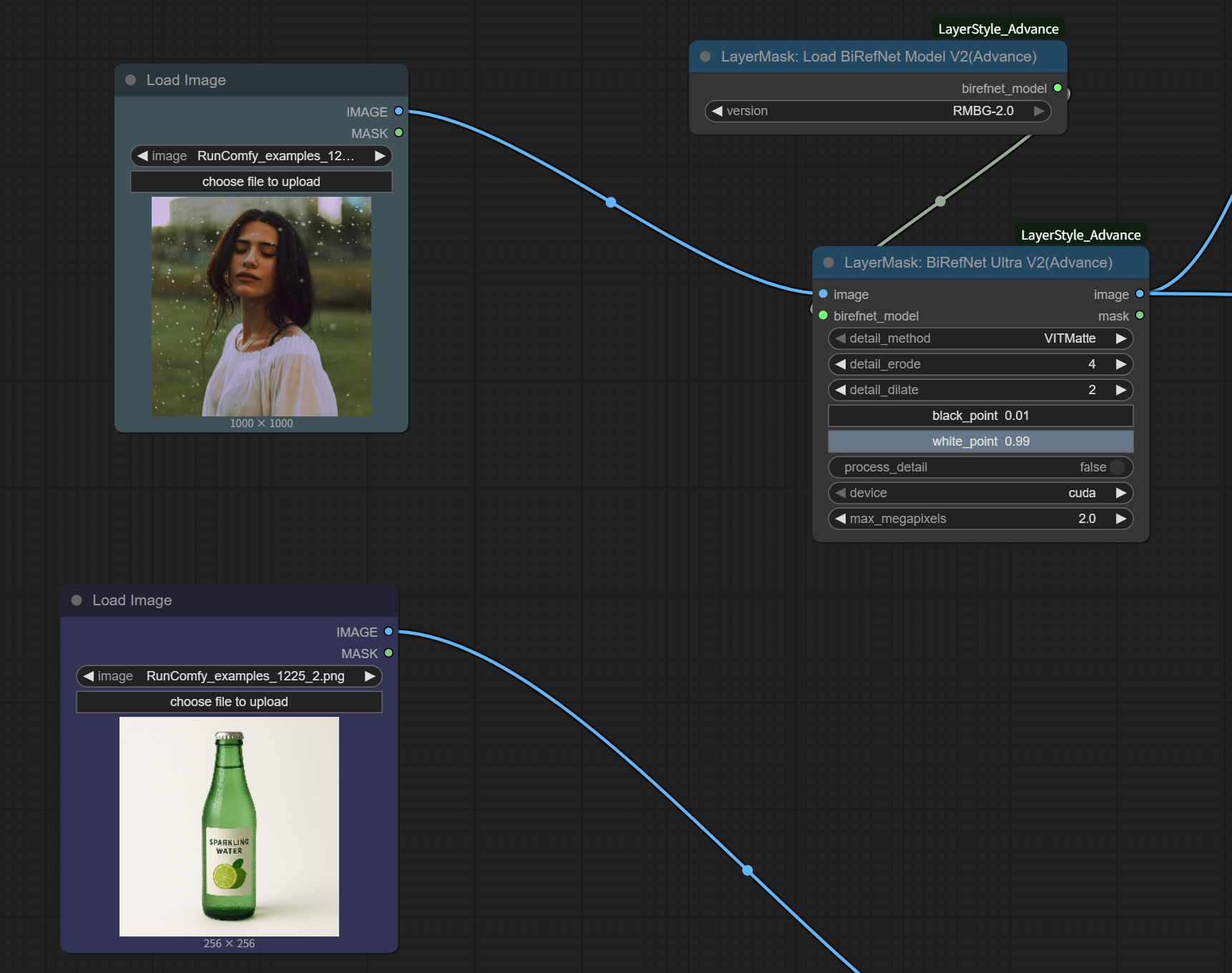
Task: Click choose file to upload in bottom Load Image node
Action: click(229, 702)
